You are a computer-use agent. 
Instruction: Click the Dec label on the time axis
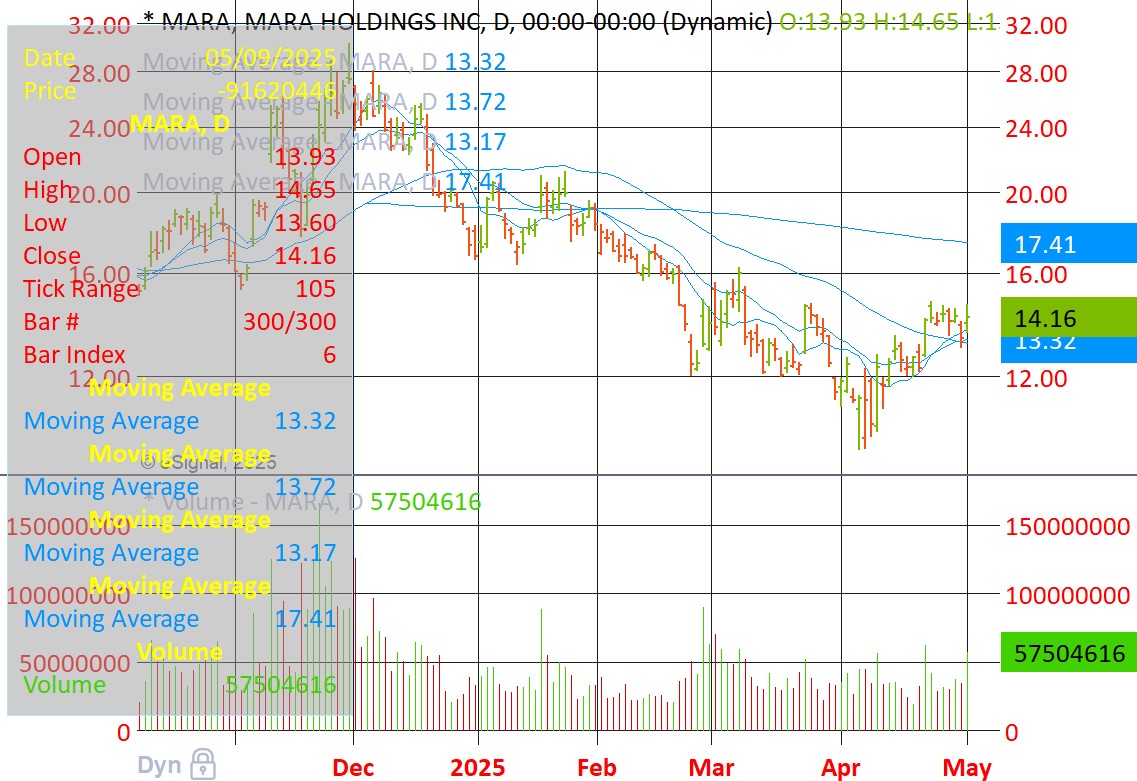[353, 767]
